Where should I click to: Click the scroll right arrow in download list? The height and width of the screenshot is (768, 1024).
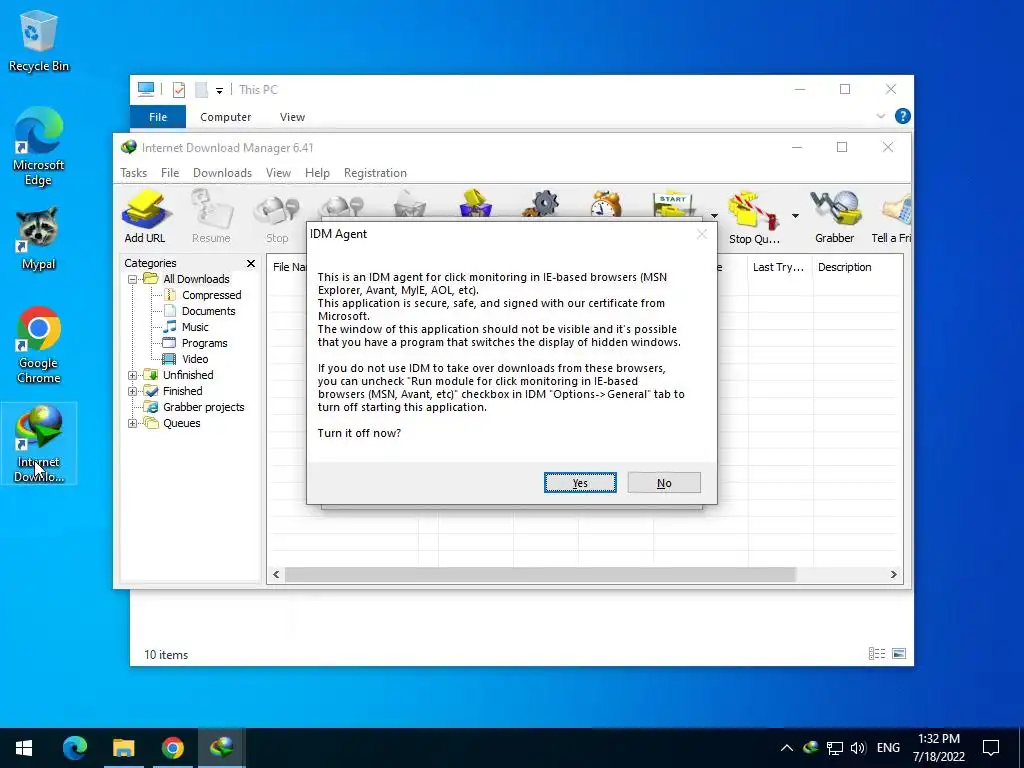point(893,575)
